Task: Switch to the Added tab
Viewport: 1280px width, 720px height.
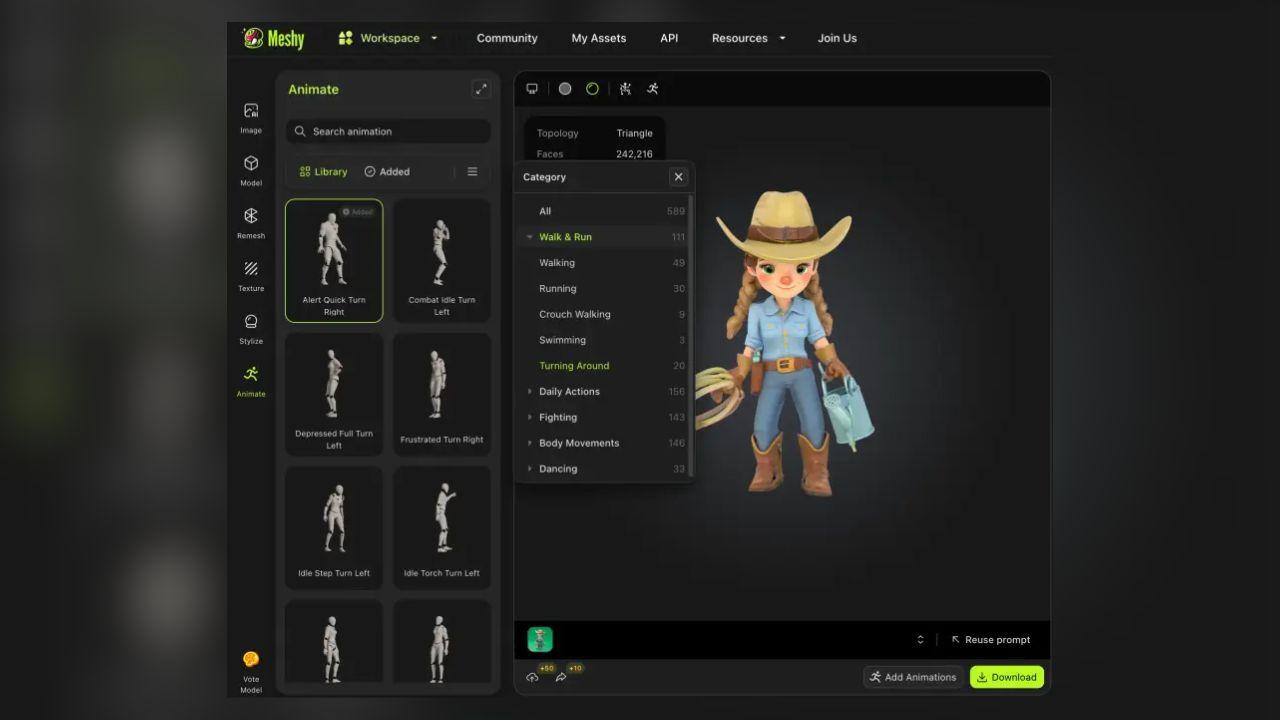Action: (387, 172)
